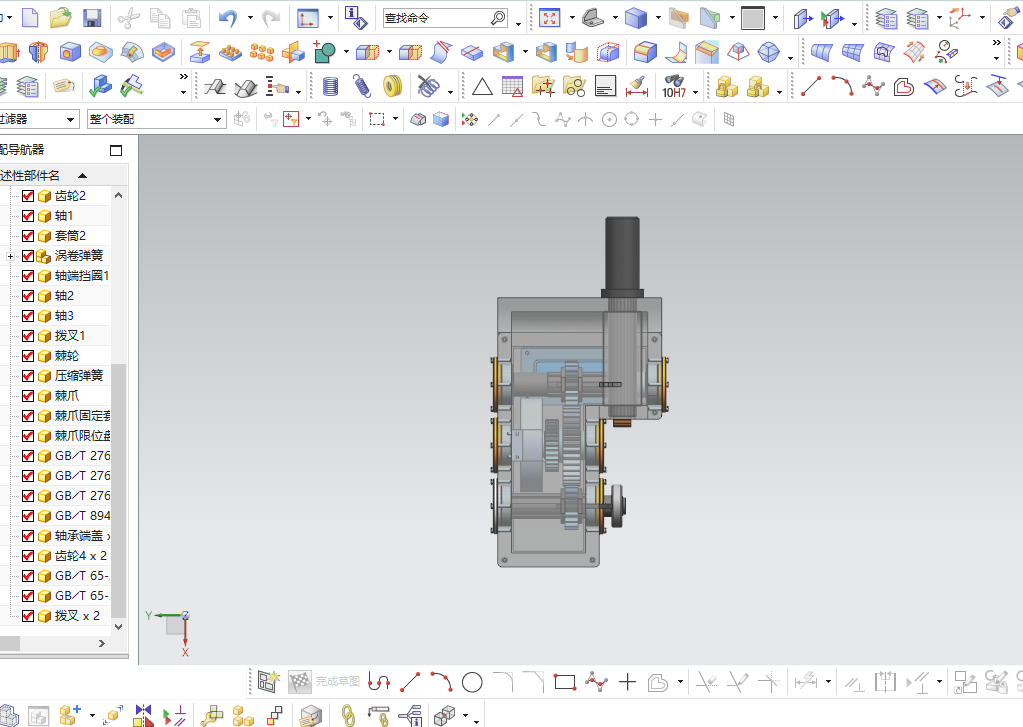This screenshot has height=727, width=1023.
Task: Click the Save floppy disk icon
Action: point(92,17)
